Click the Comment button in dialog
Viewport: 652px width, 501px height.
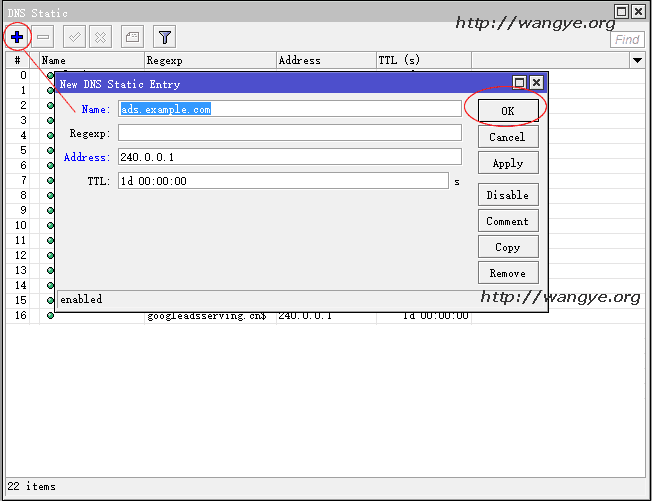point(508,221)
